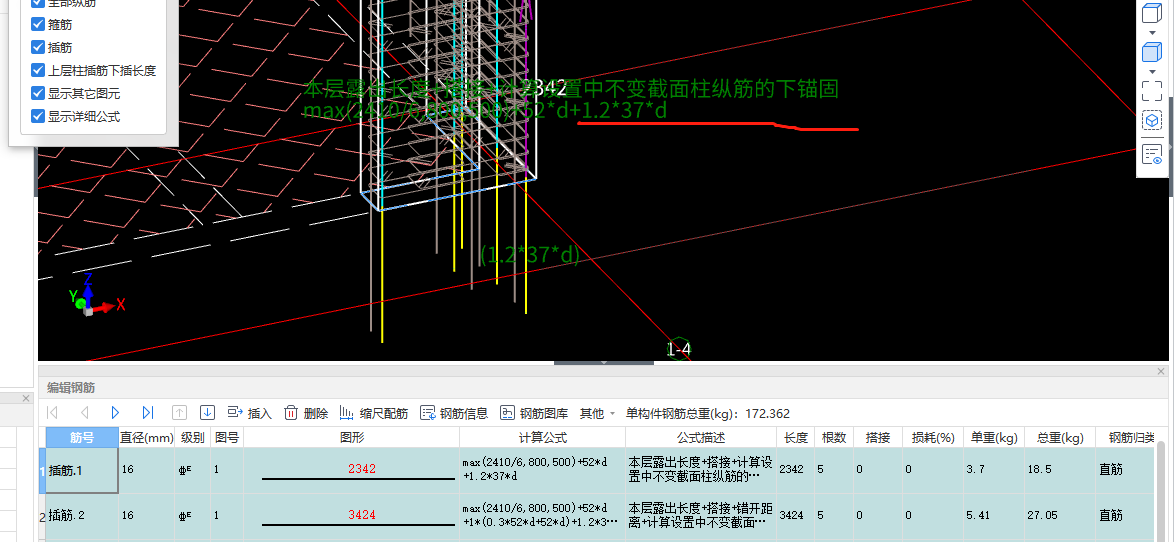1175x542 pixels.
Task: Click the 单构件钢筋总重 total label
Action: coord(707,413)
